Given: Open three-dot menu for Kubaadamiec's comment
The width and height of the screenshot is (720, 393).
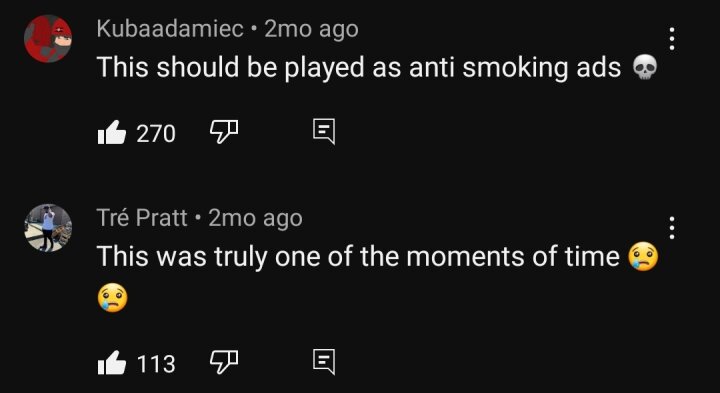Looking at the screenshot, I should pos(672,39).
